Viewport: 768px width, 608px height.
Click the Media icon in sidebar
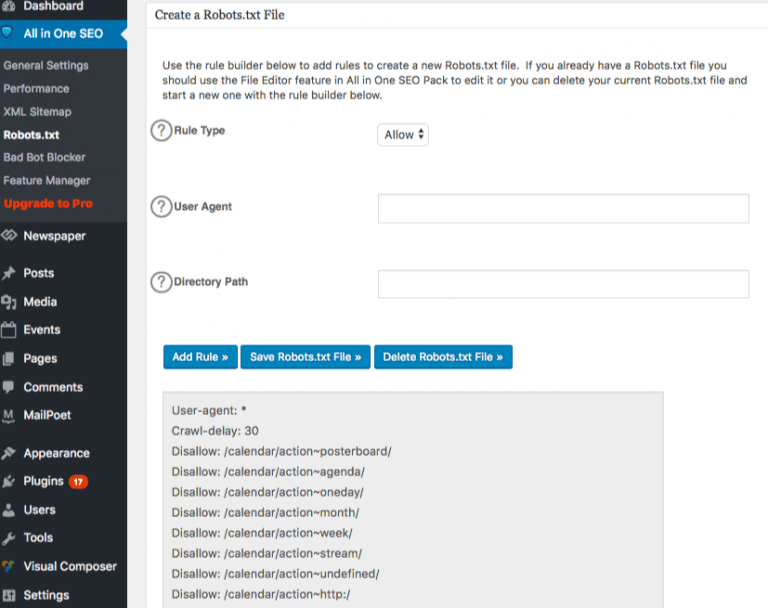tap(9, 302)
